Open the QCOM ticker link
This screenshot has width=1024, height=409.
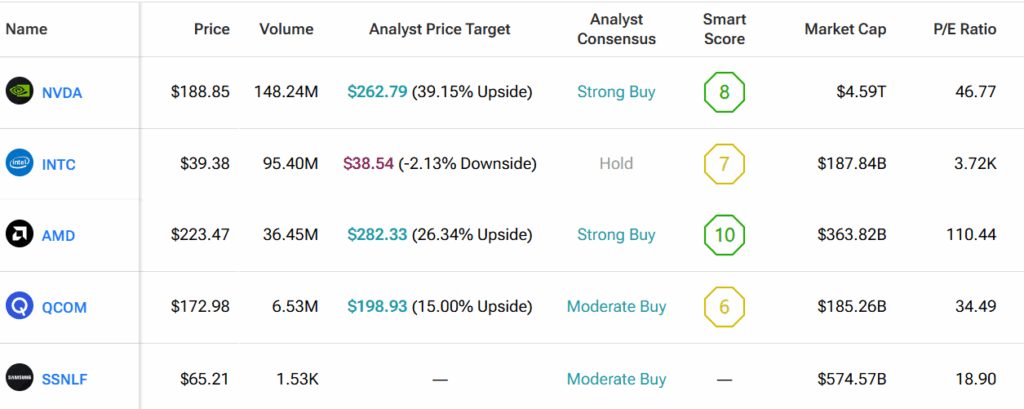pos(64,308)
